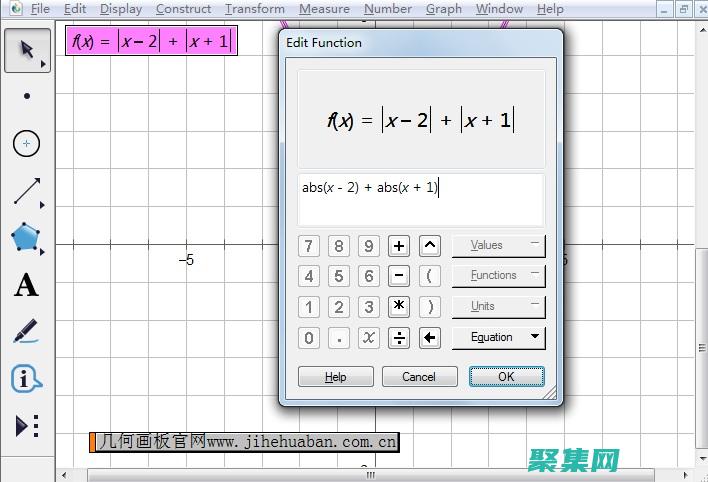
Task: Open the Custom tools icon
Action: click(27, 426)
